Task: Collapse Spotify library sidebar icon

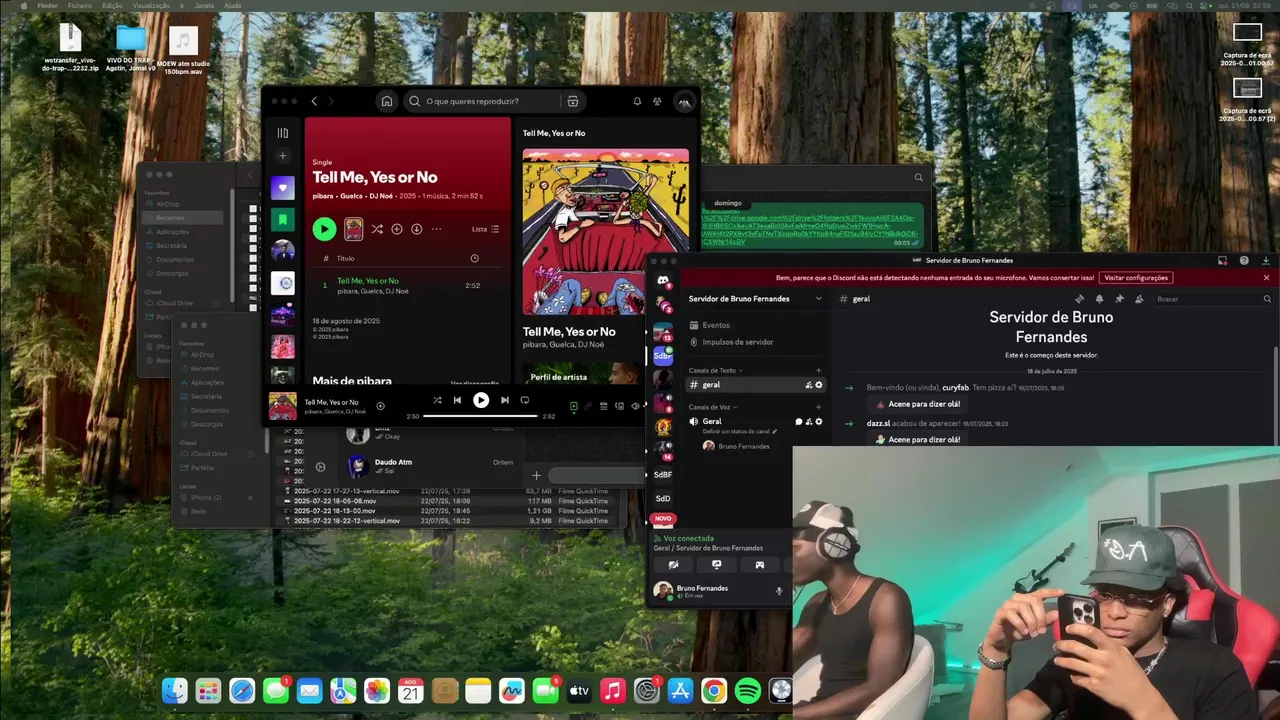Action: (x=283, y=133)
